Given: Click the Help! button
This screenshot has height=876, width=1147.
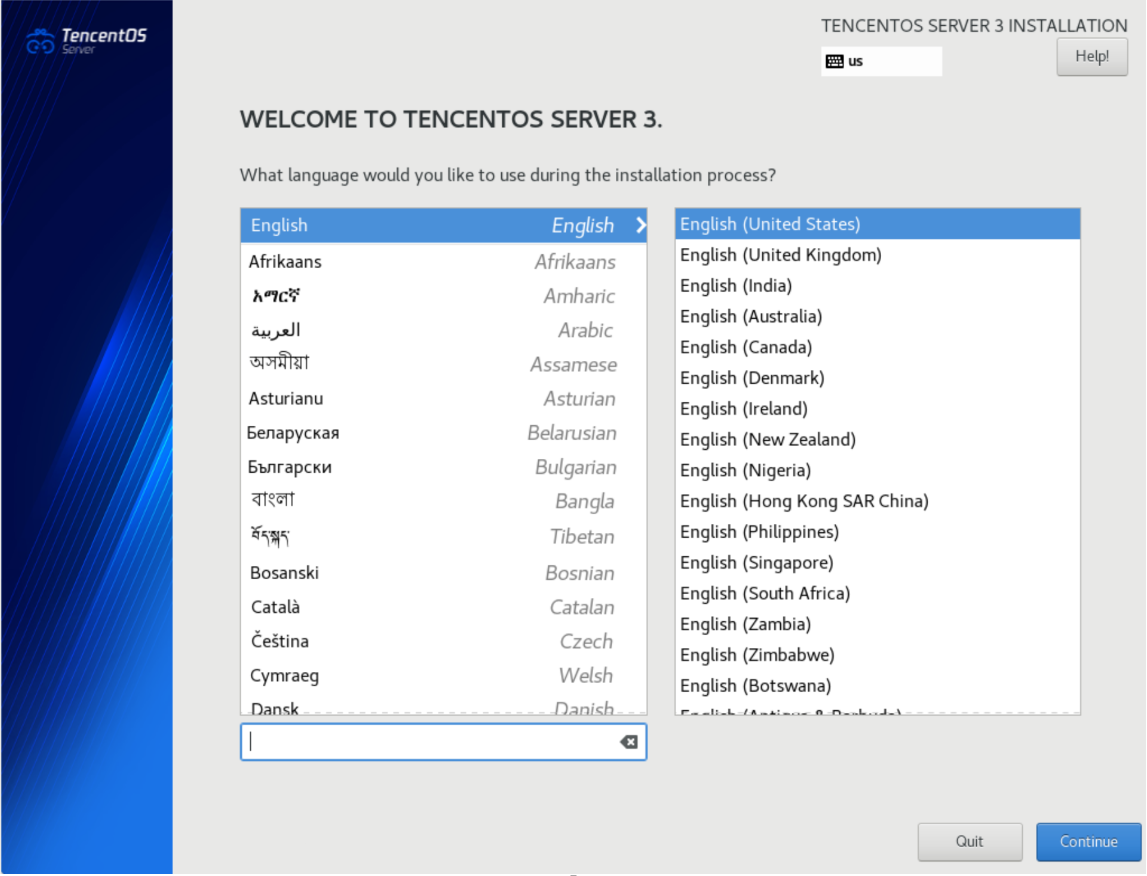Looking at the screenshot, I should [1091, 56].
